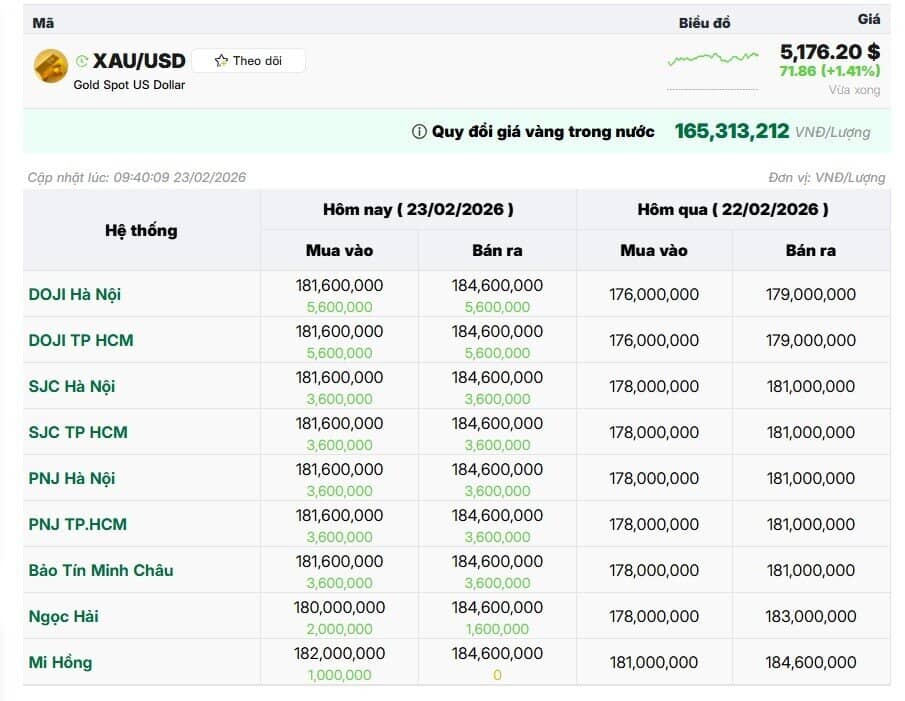Click Bán ra header under Hôm qua
This screenshot has height=701, width=905.
click(811, 250)
